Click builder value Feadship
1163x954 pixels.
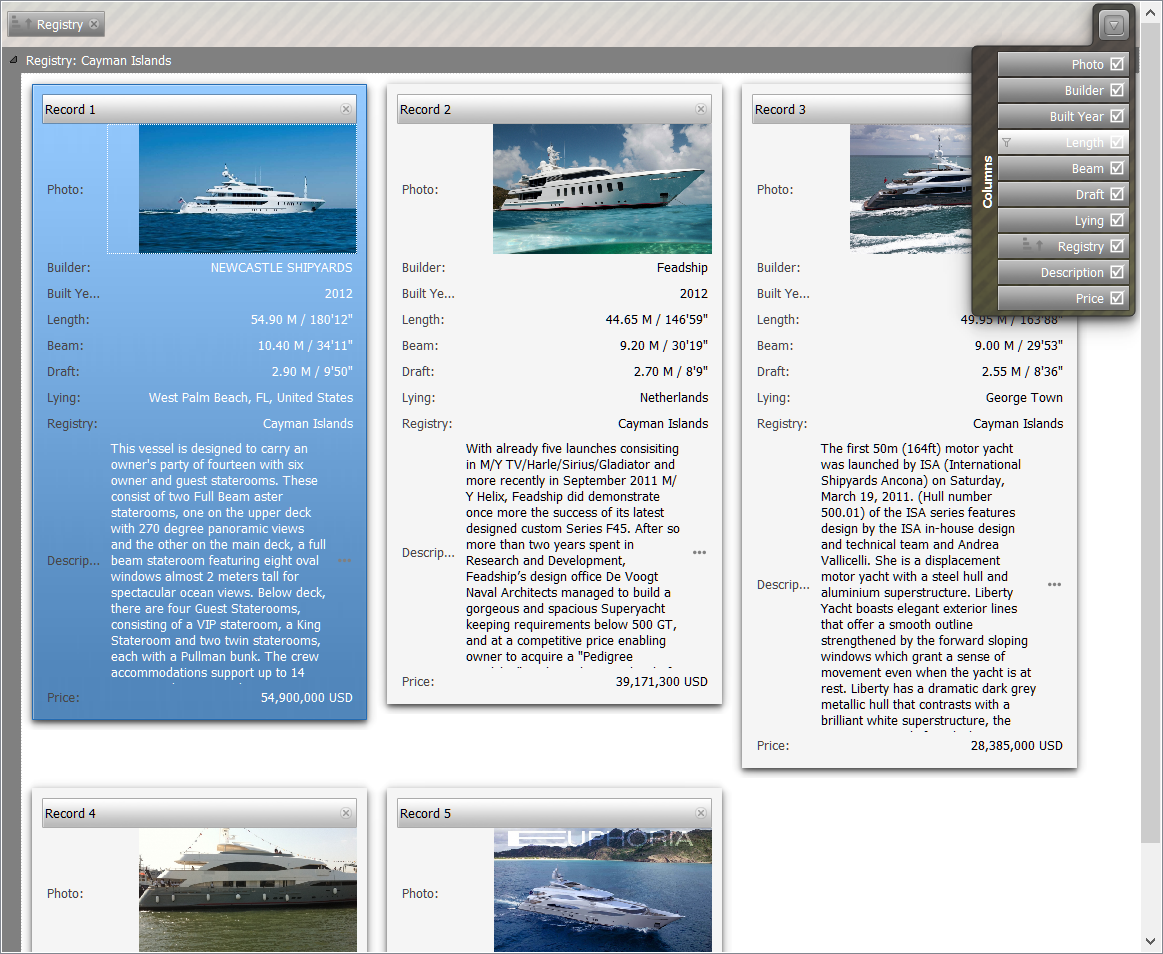pos(682,267)
